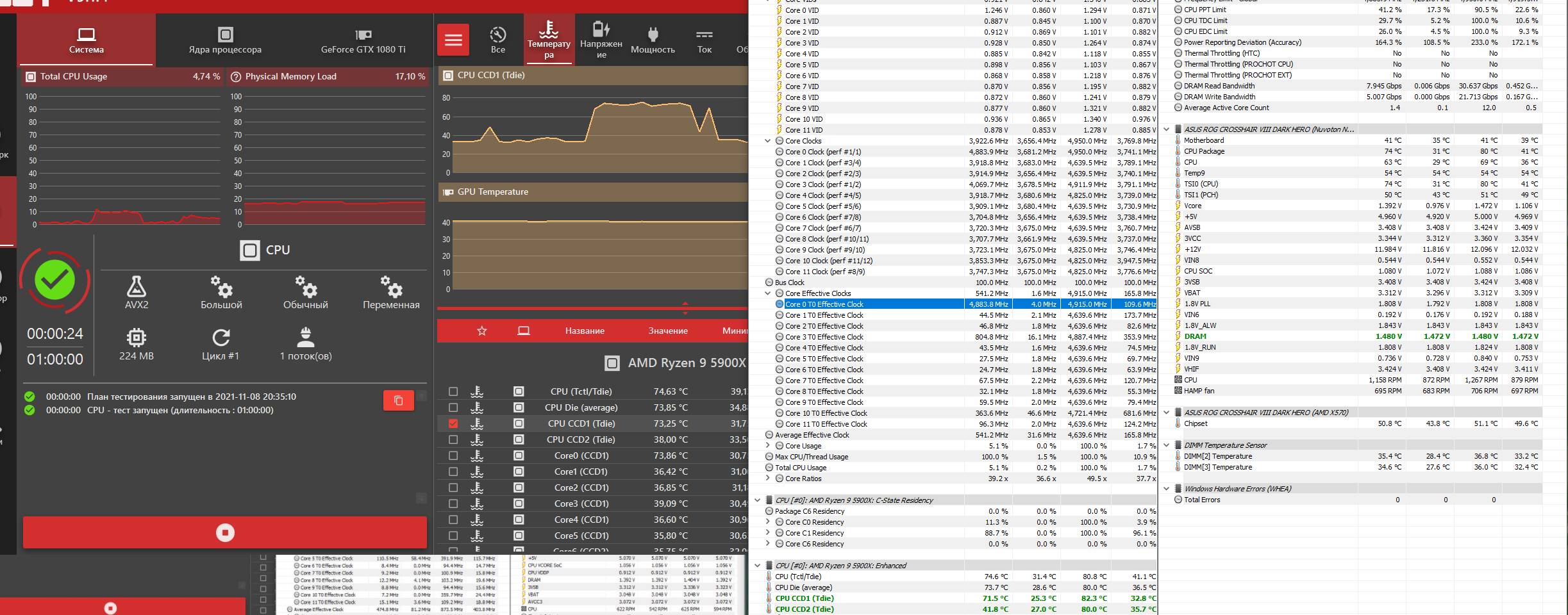Collapse the Core Effective Clocks group
1568x615 pixels.
[767, 293]
